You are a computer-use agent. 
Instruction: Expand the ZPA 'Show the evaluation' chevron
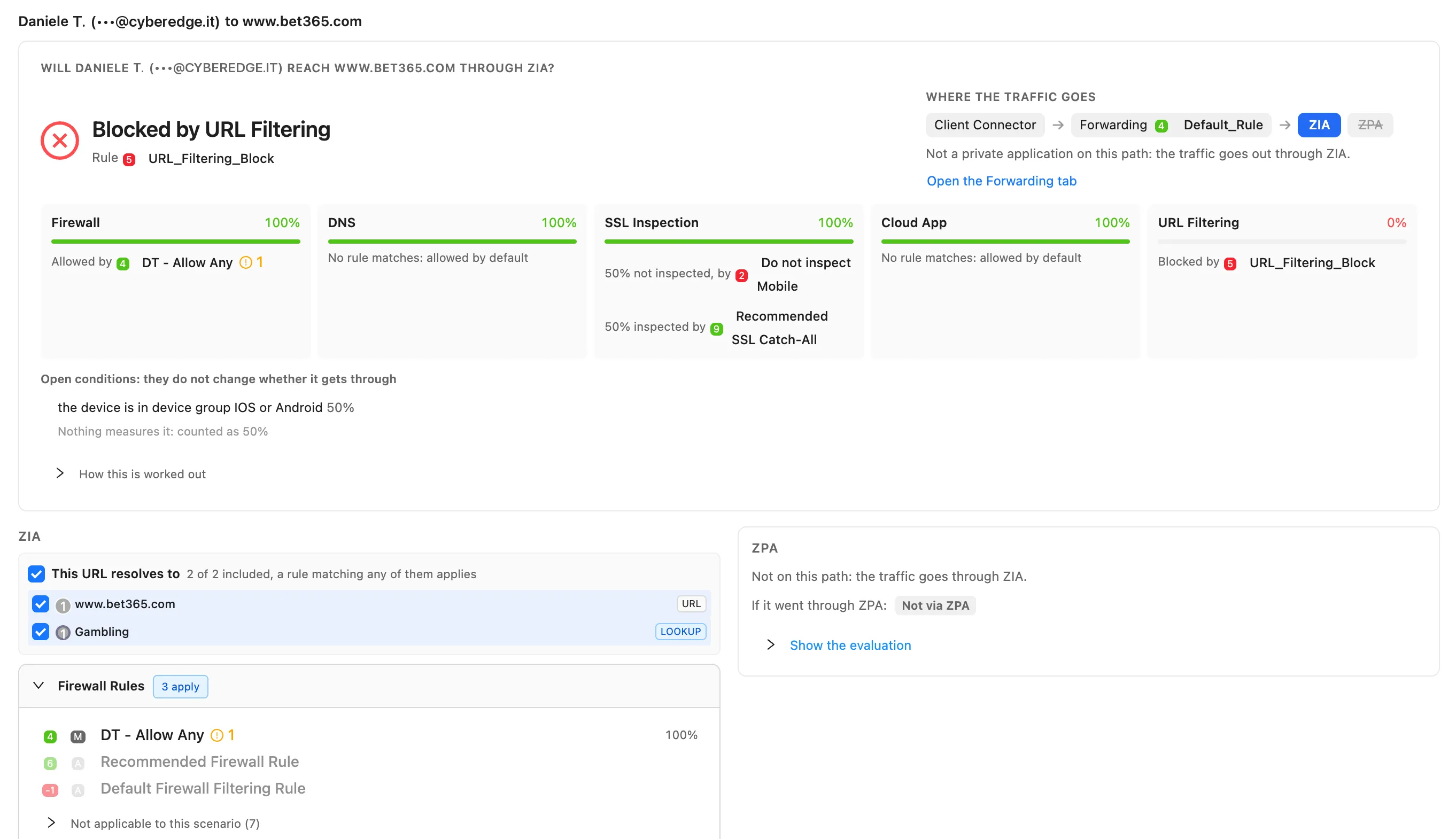click(771, 644)
